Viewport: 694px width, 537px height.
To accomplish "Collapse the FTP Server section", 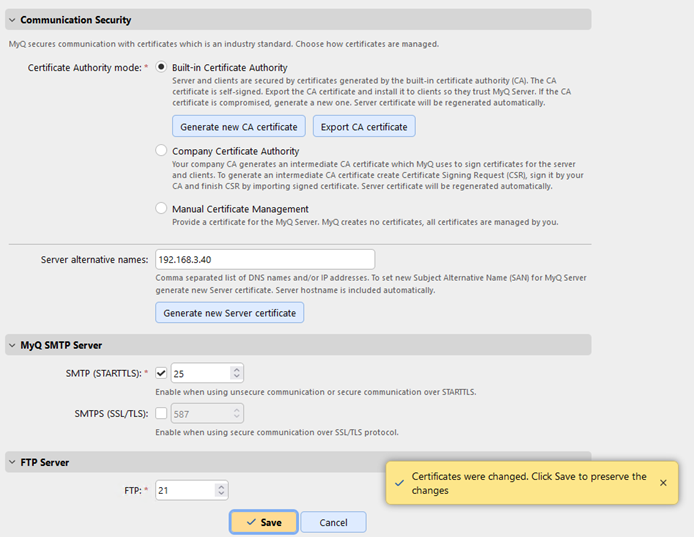I will point(12,463).
